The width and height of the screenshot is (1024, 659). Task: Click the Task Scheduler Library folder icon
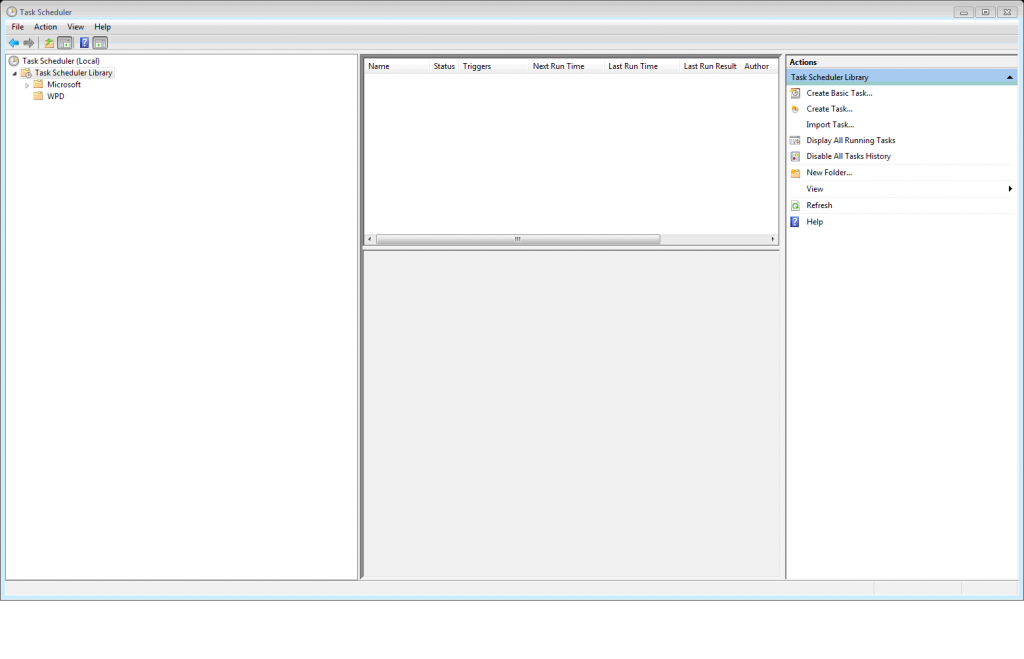(26, 73)
